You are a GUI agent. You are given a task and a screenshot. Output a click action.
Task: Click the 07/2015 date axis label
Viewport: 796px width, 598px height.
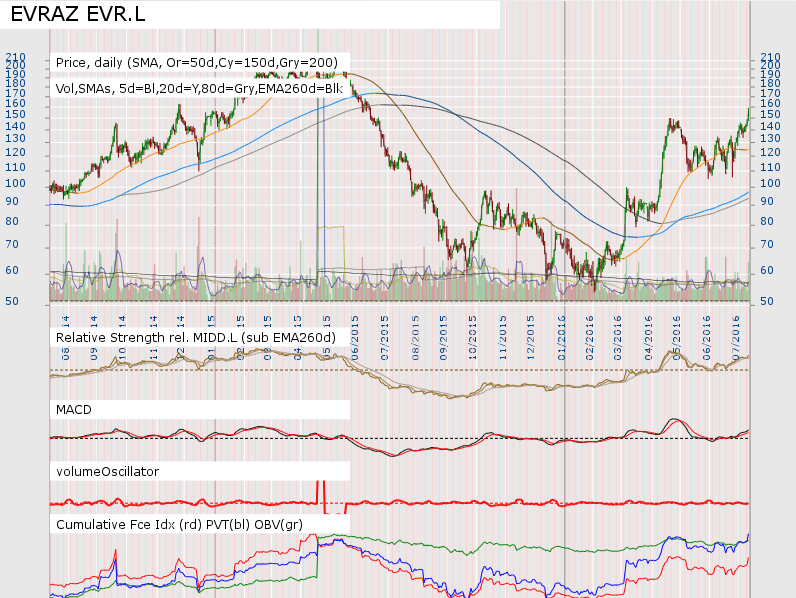384,338
